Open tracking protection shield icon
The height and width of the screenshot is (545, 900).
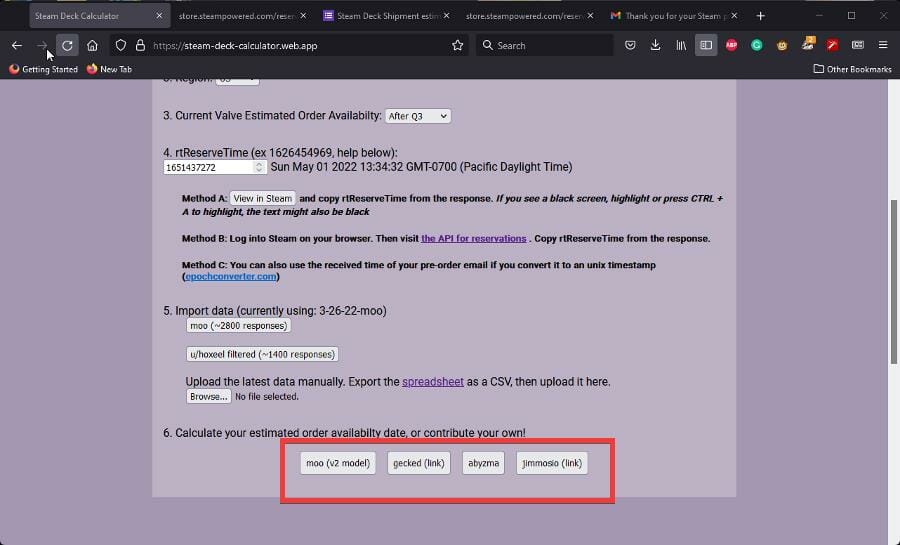[121, 45]
